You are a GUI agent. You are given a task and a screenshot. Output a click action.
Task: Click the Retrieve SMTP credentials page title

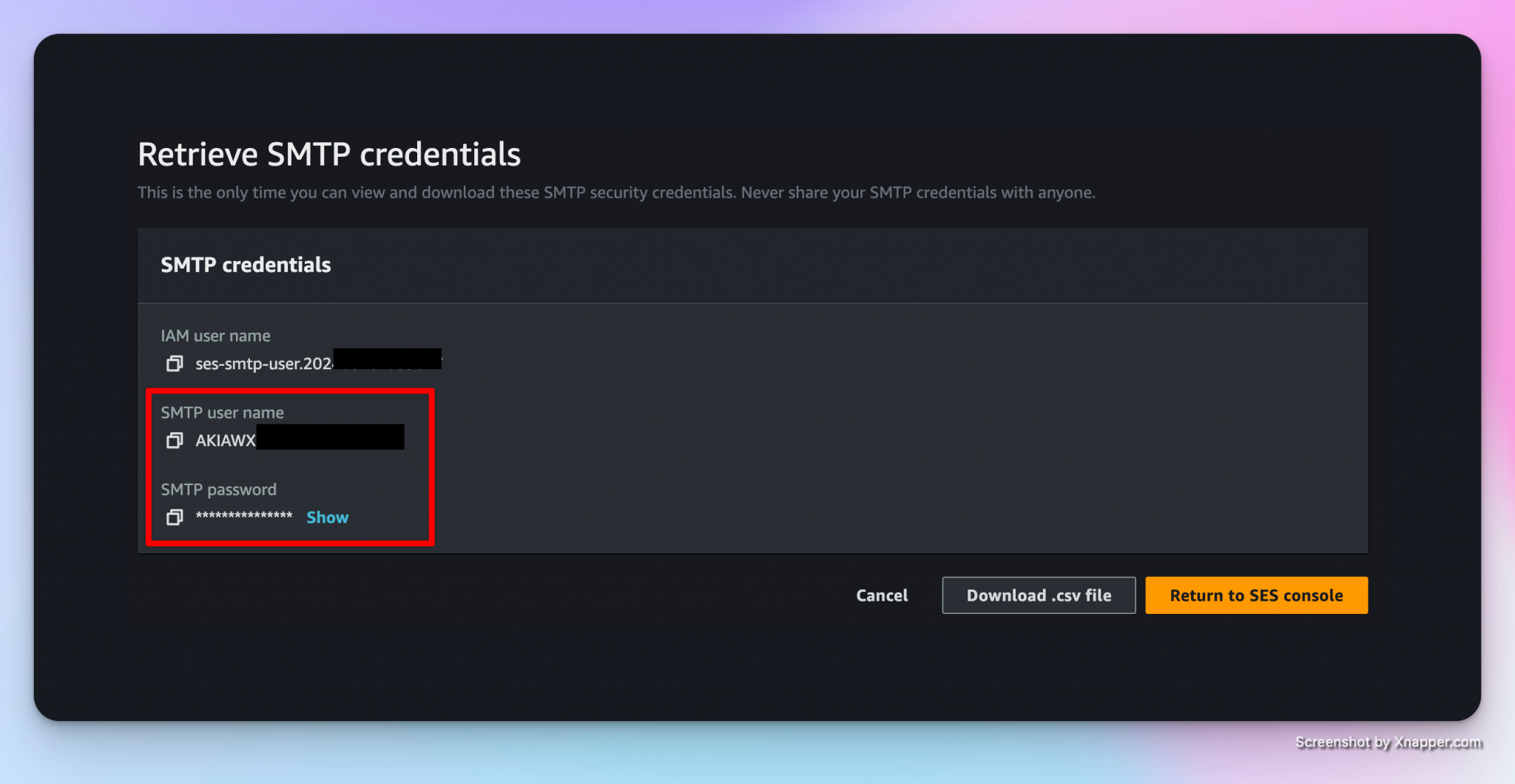click(x=329, y=155)
